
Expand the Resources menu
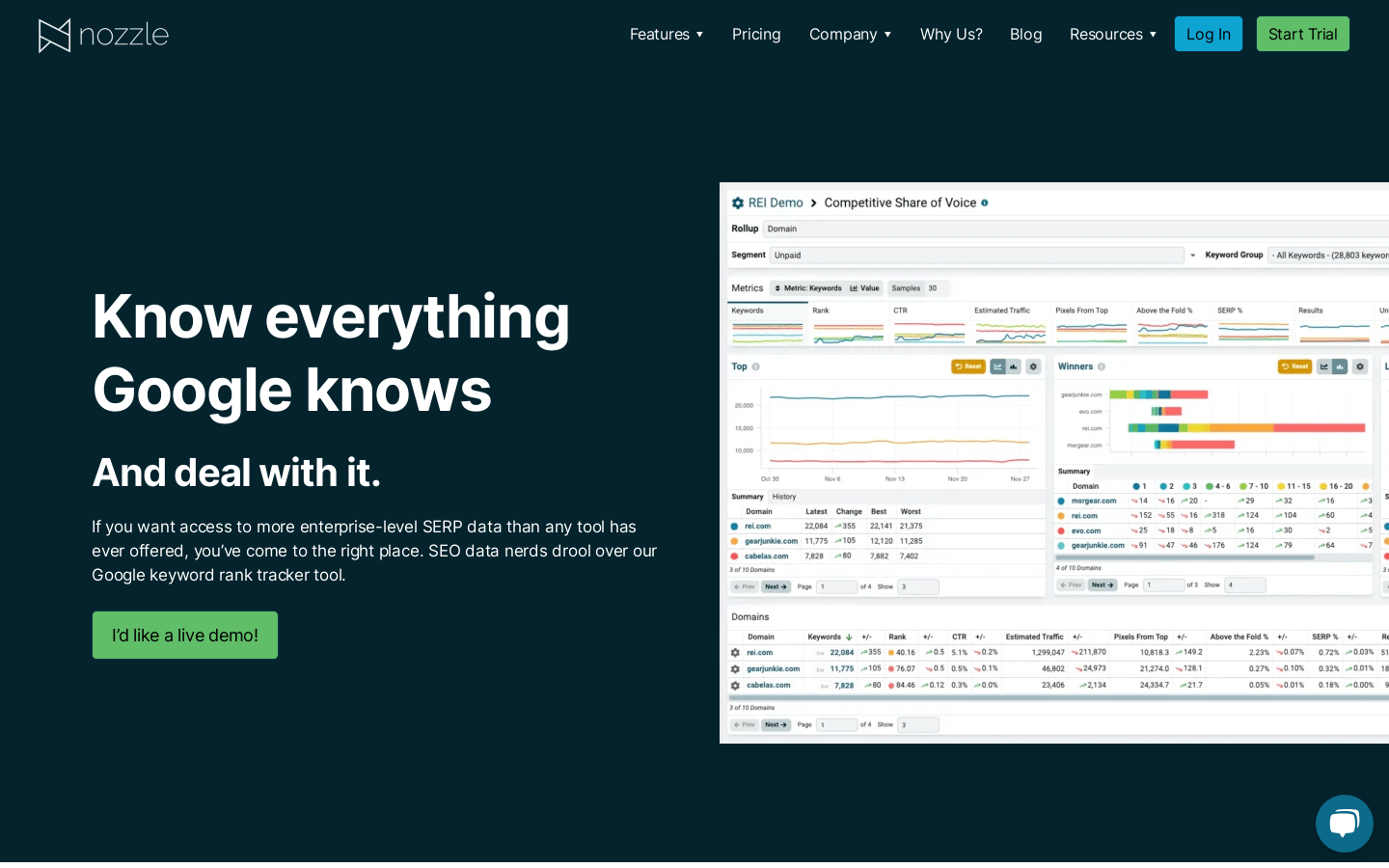(1113, 35)
